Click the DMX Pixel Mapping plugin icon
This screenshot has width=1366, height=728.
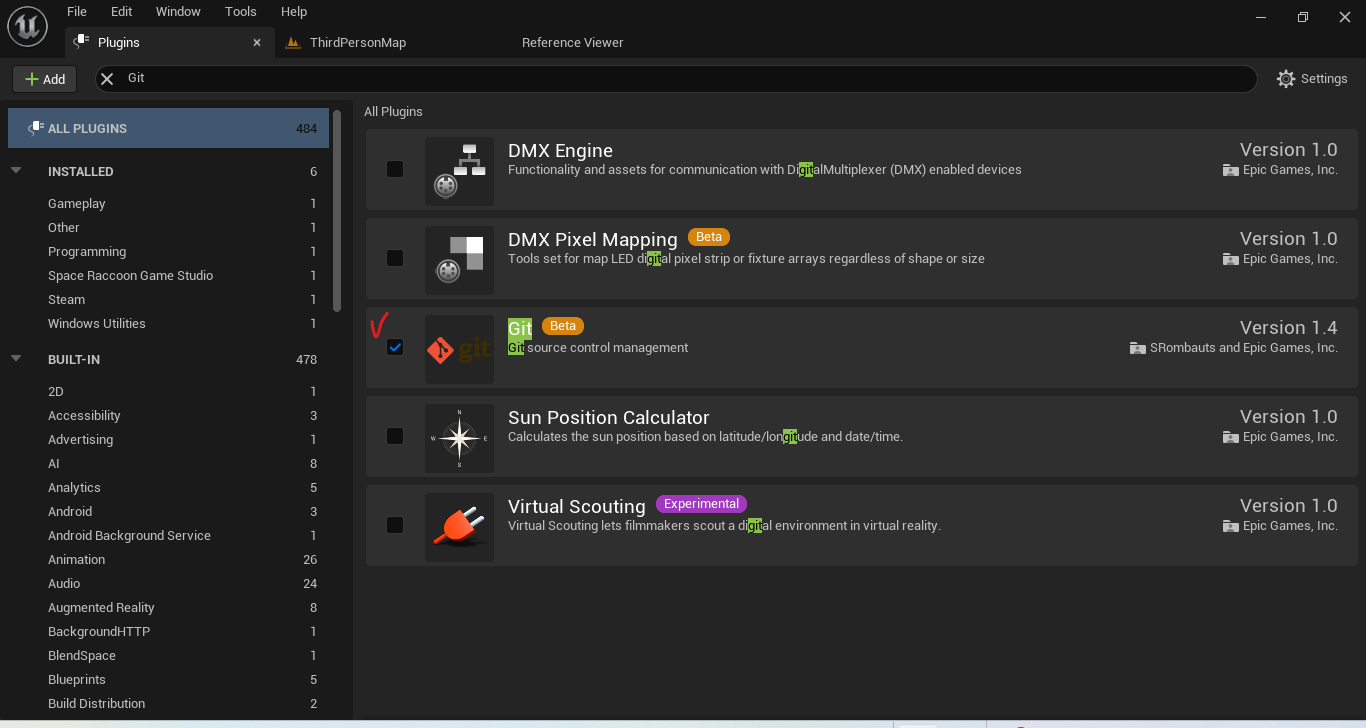459,260
